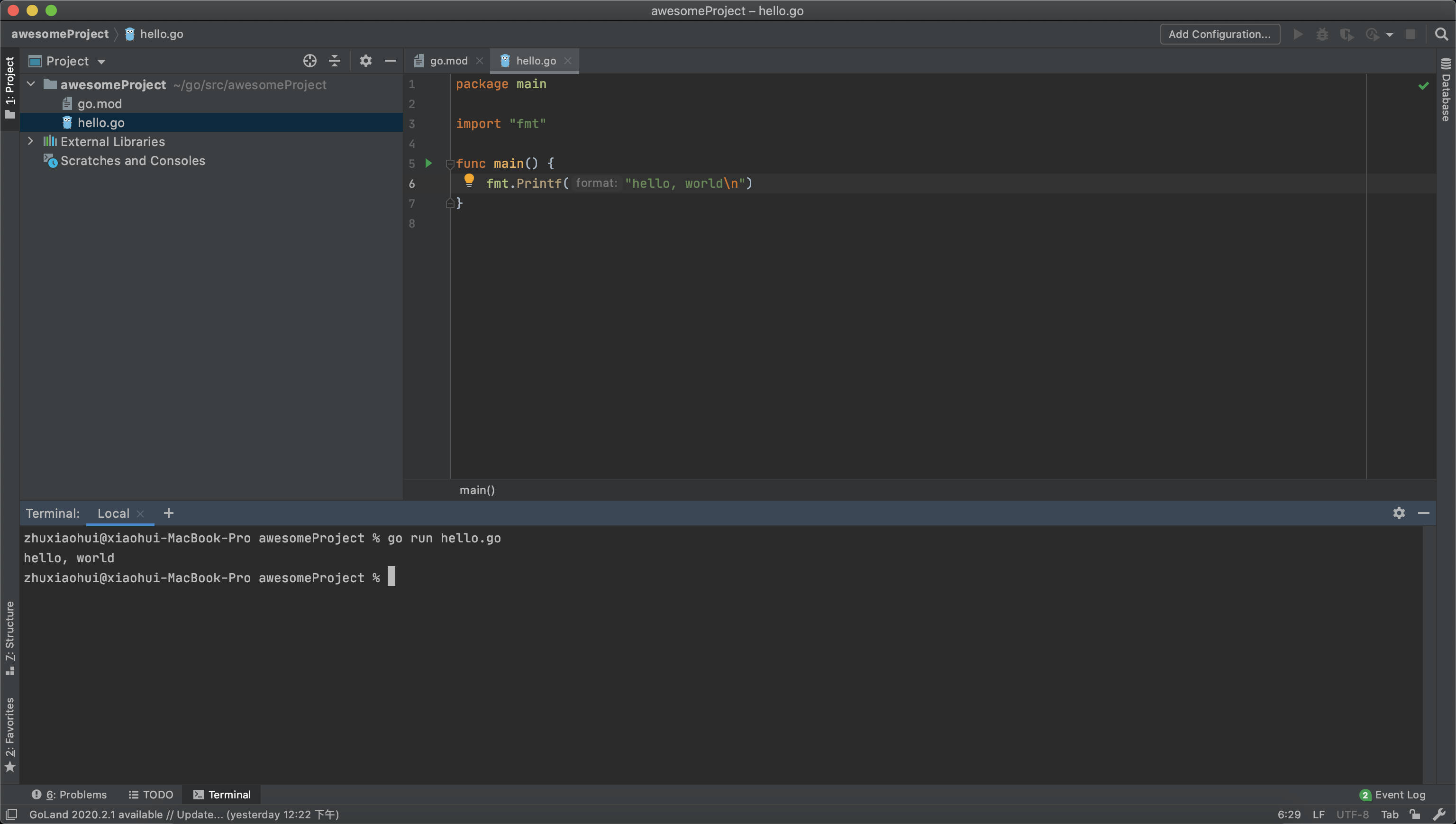Collapse all nodes in the Project tree
1456x824 pixels.
point(334,61)
